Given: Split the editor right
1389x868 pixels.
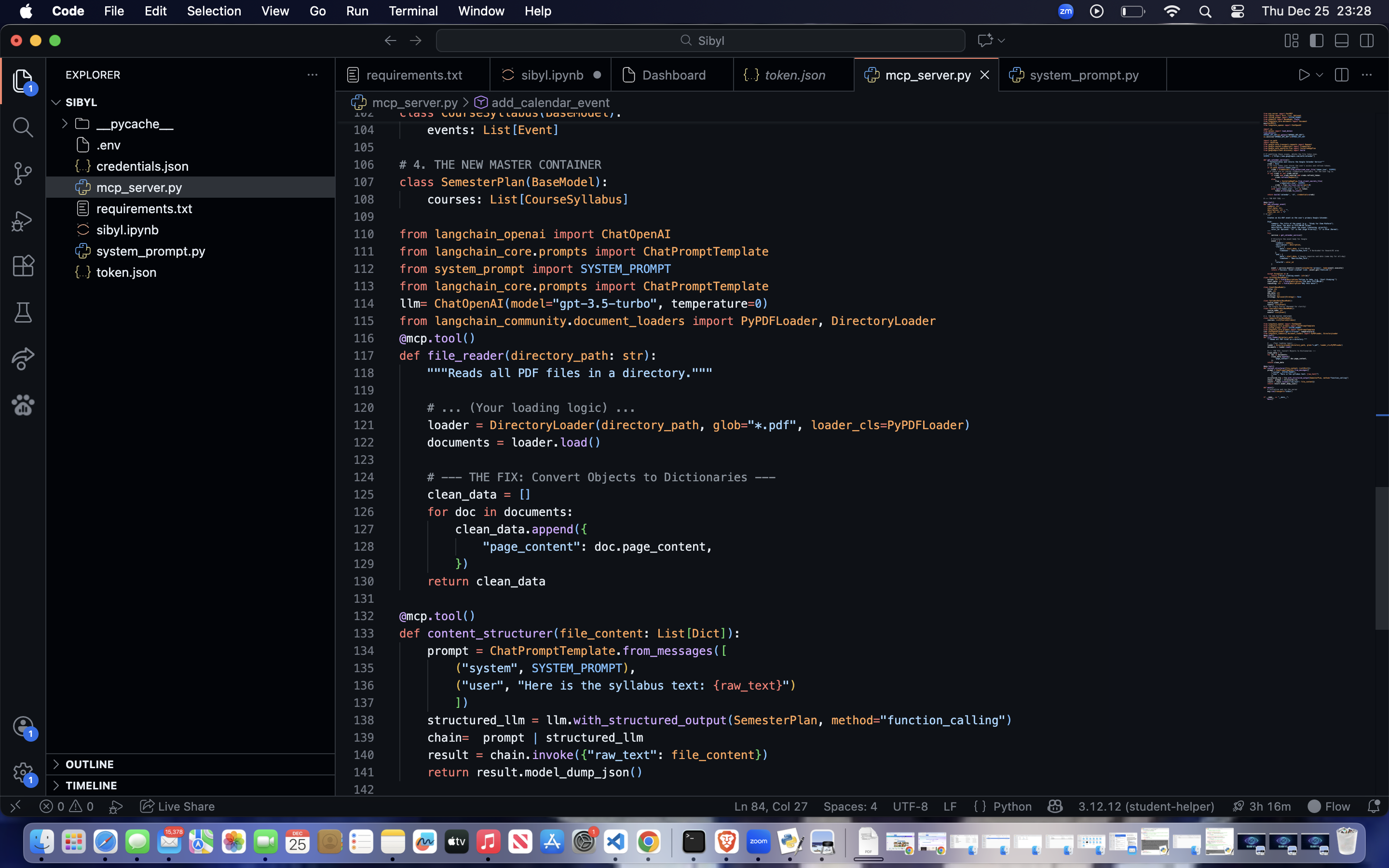Looking at the screenshot, I should click(x=1341, y=75).
